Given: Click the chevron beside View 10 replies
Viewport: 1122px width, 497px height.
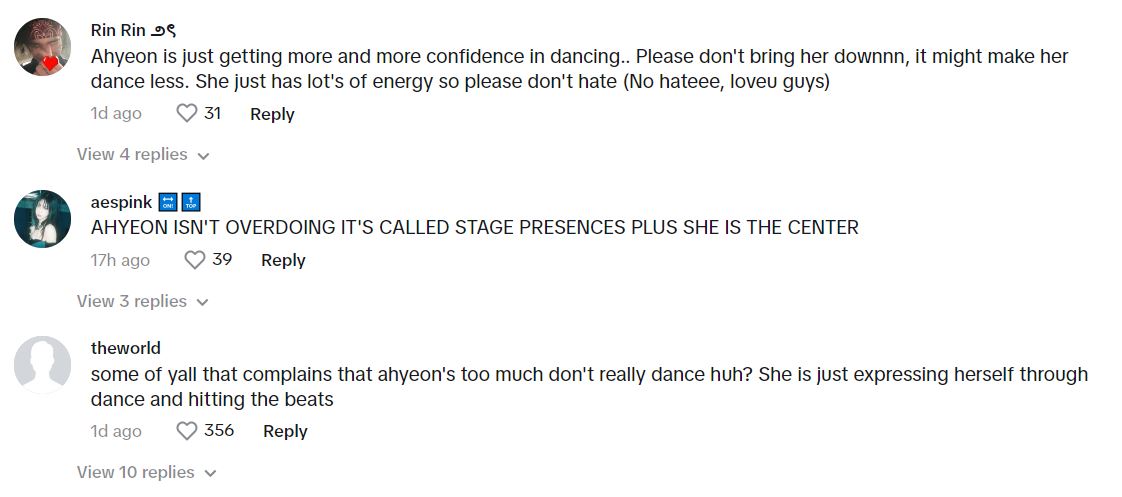Looking at the screenshot, I should click(x=210, y=473).
